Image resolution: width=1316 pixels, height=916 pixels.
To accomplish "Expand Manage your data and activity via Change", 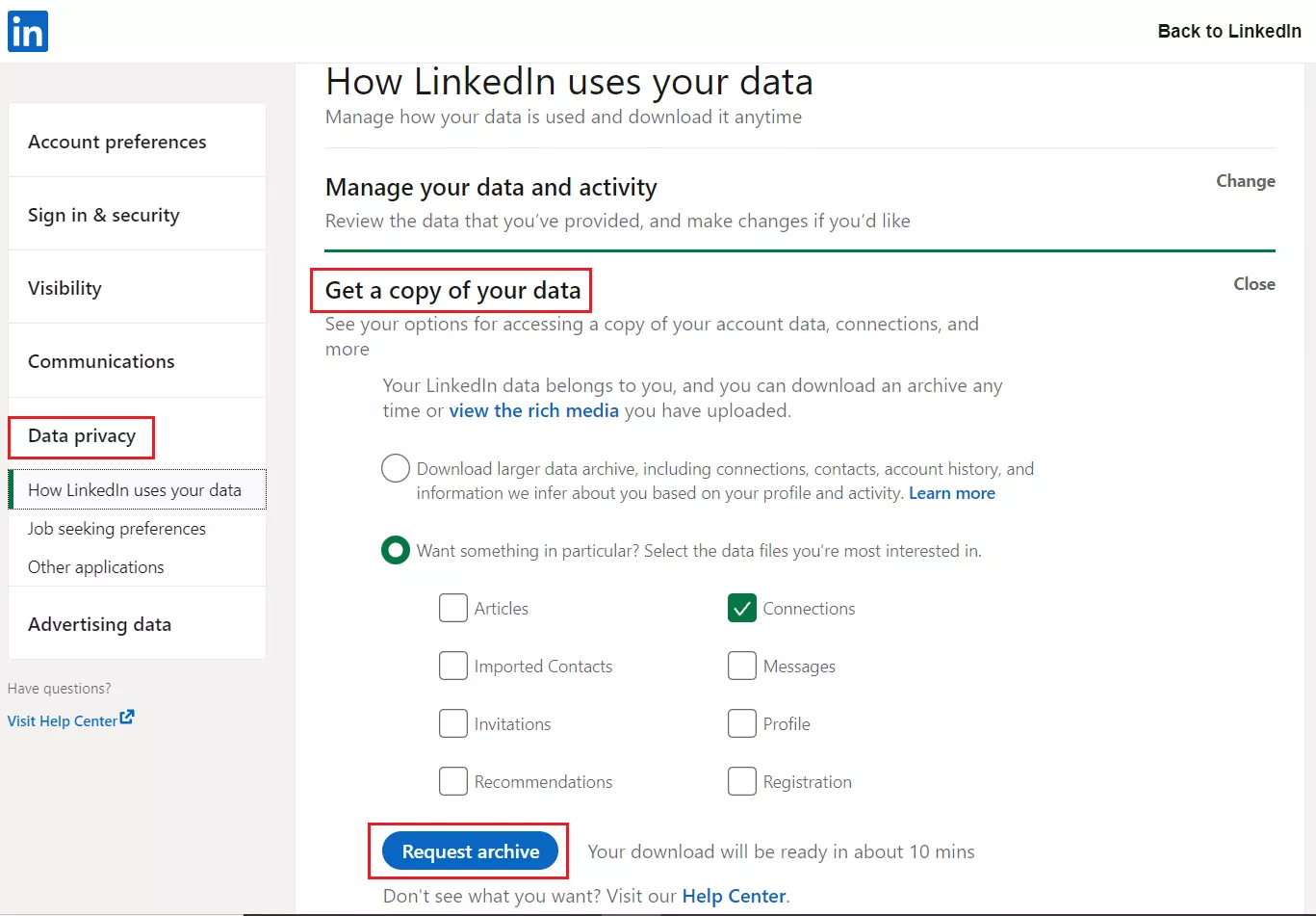I will pos(1246,181).
